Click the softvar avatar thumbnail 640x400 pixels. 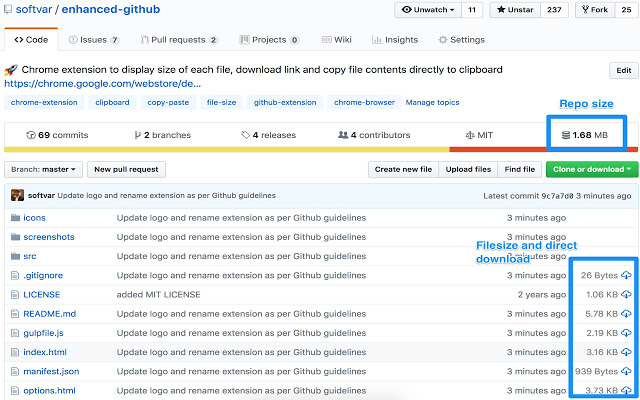pos(17,195)
